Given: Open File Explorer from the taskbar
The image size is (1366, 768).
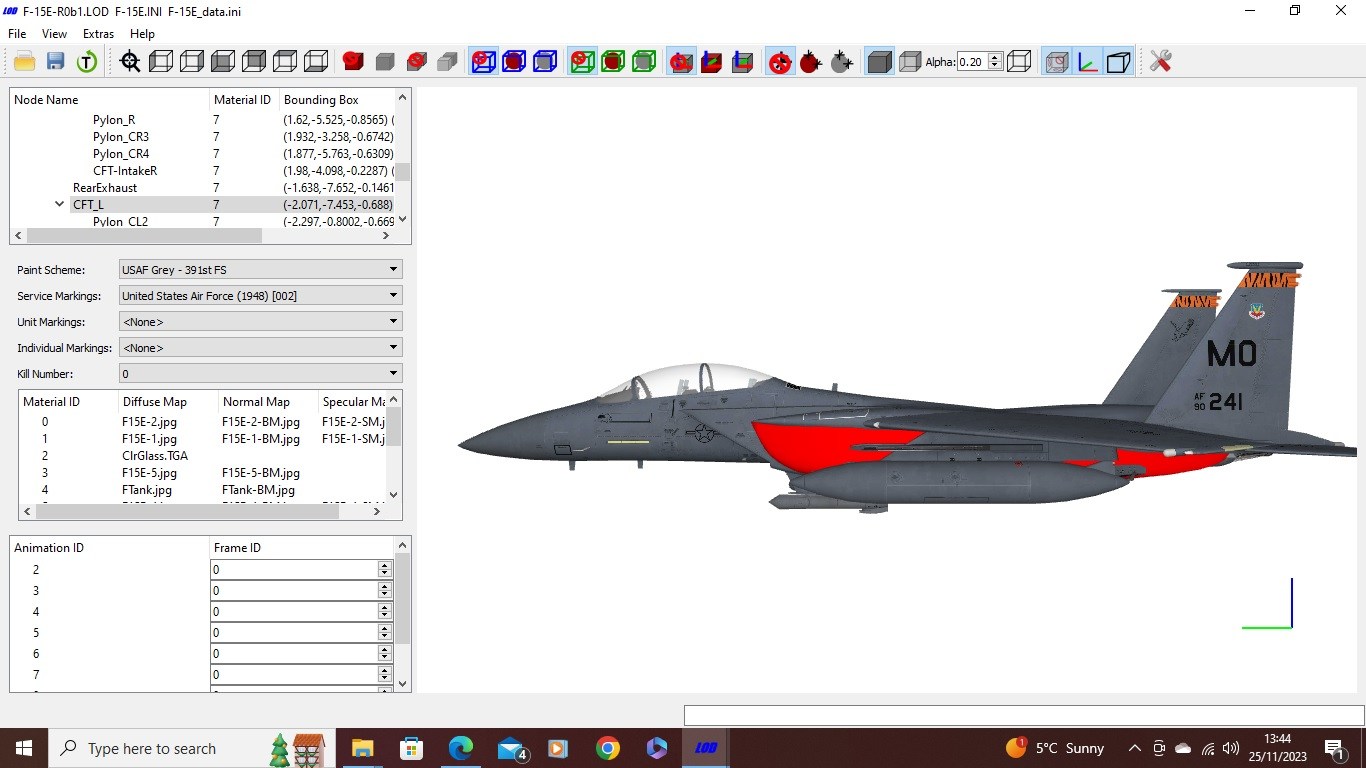Looking at the screenshot, I should (362, 748).
